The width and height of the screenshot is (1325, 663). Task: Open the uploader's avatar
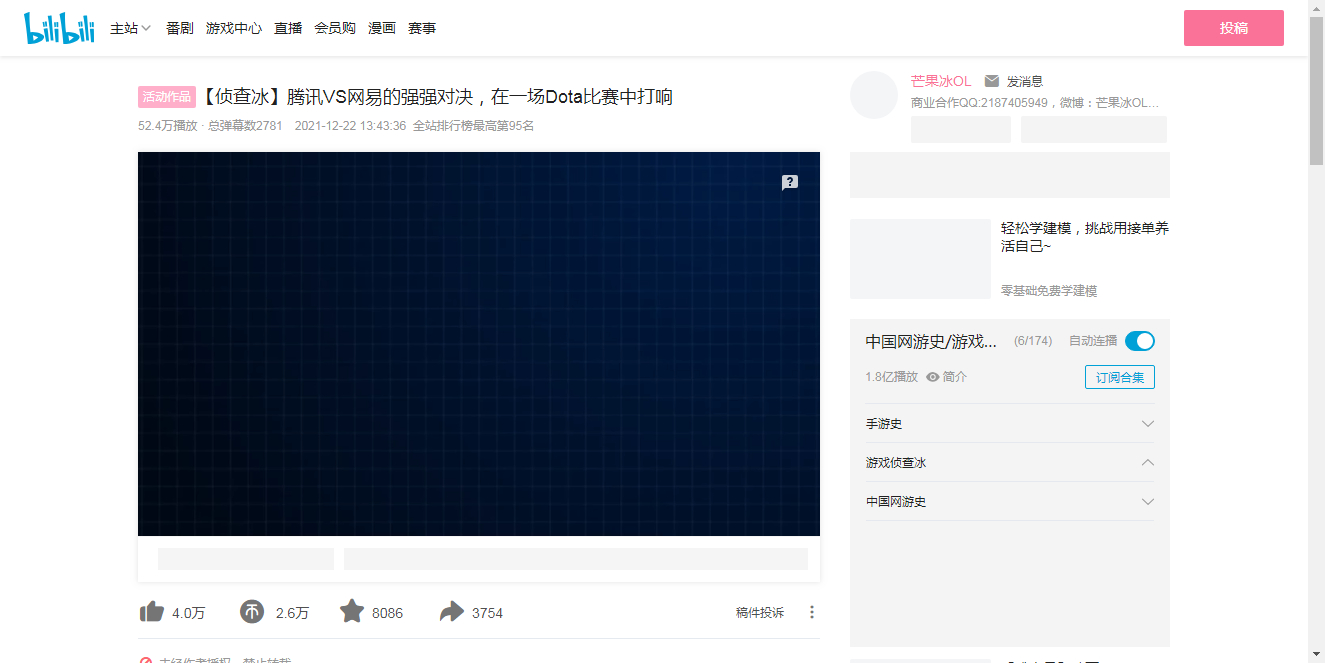(874, 95)
